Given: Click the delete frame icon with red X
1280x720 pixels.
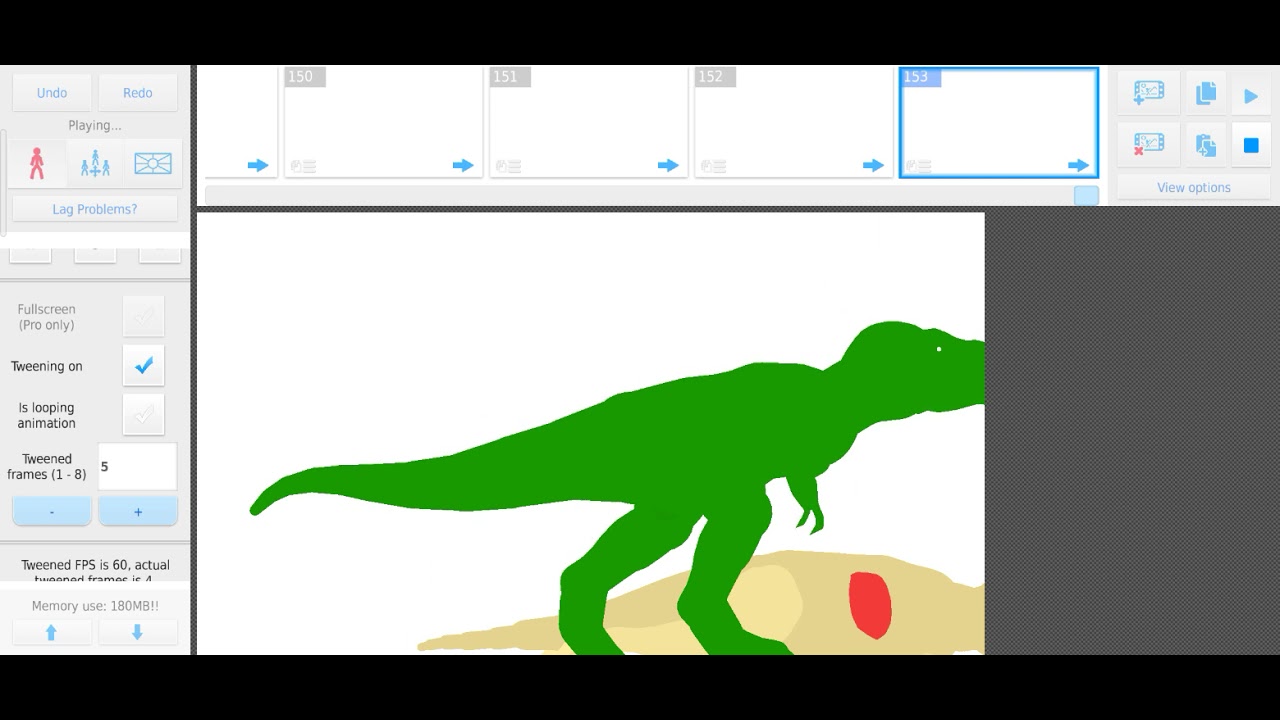Looking at the screenshot, I should tap(1148, 145).
